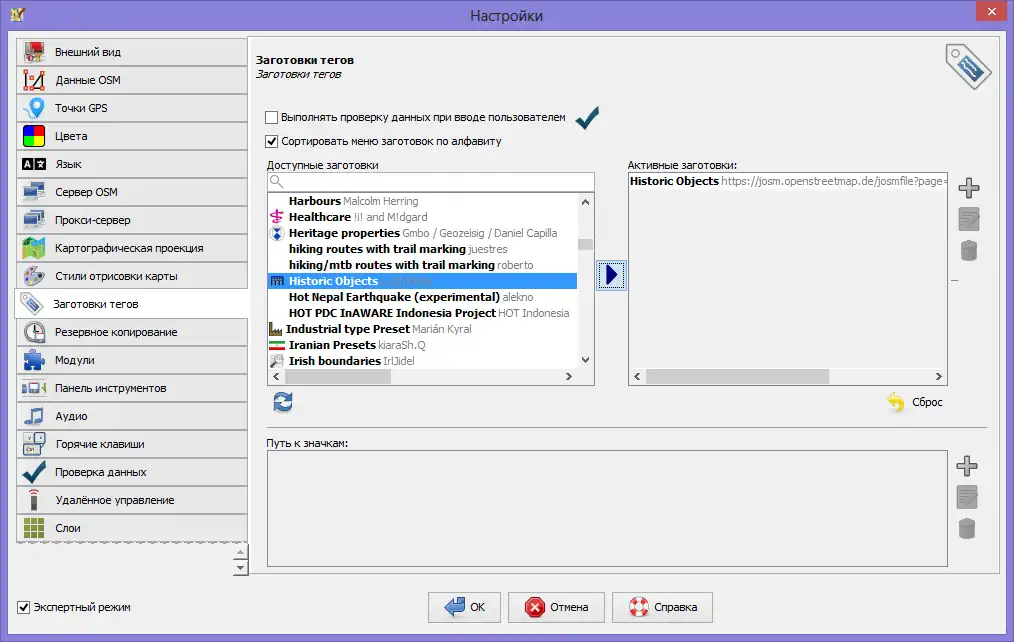
Task: Uncheck sort preset menu alphabetically
Action: tap(272, 141)
